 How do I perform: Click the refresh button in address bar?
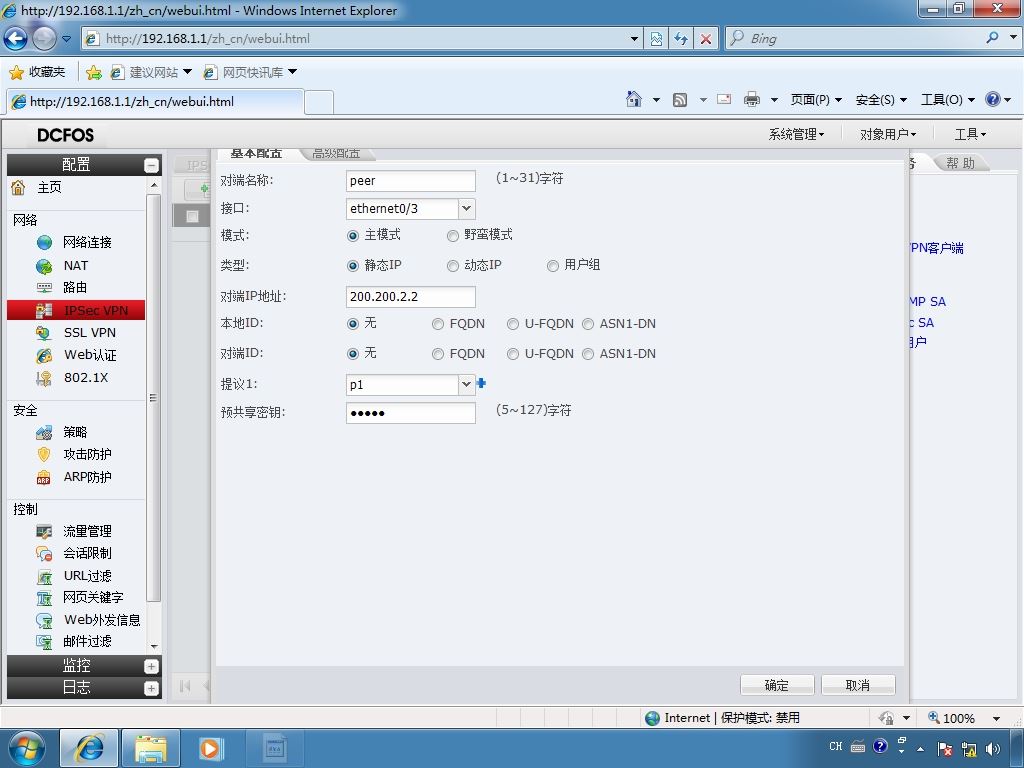point(681,39)
